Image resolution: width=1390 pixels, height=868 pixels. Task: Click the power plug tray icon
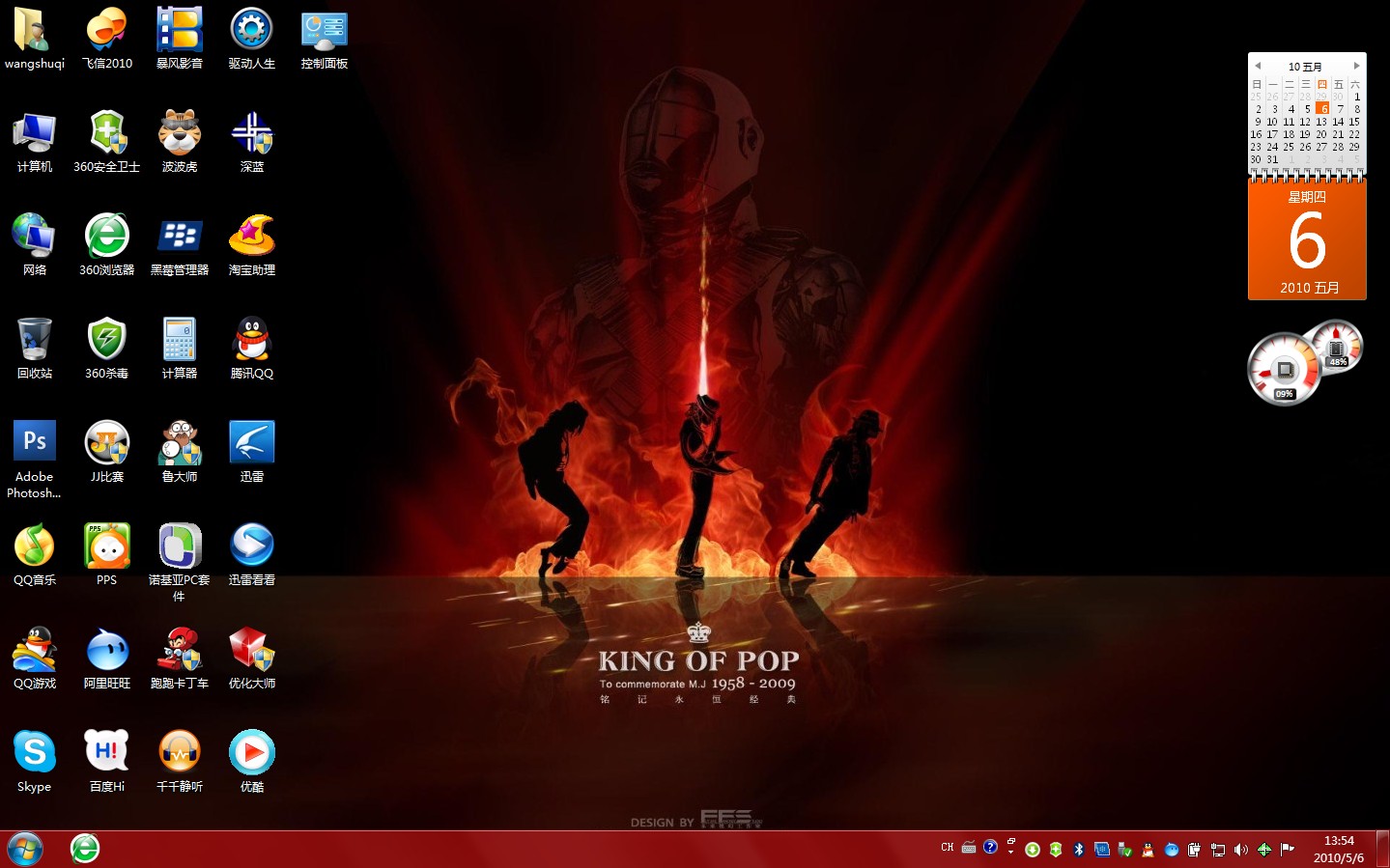[x=1195, y=850]
